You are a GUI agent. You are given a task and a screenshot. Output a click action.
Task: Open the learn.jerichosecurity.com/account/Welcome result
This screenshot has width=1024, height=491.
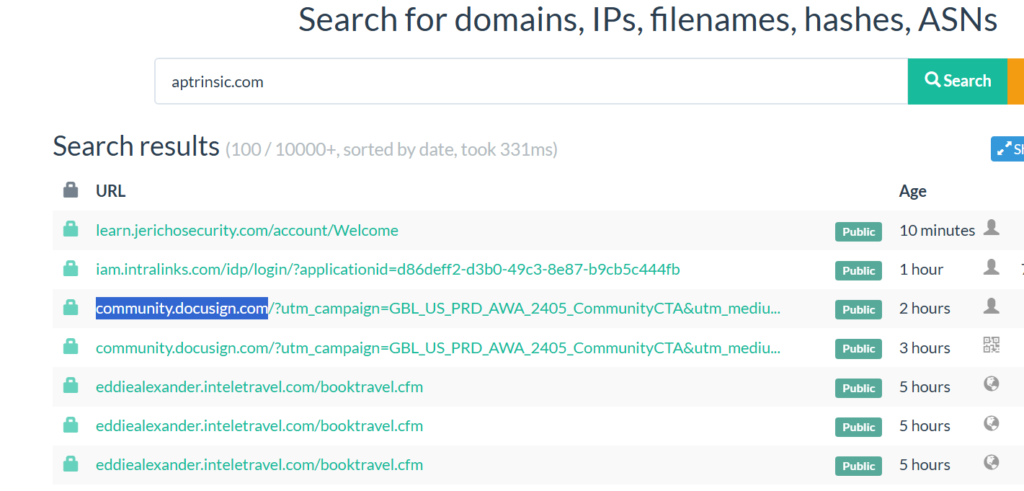point(247,230)
